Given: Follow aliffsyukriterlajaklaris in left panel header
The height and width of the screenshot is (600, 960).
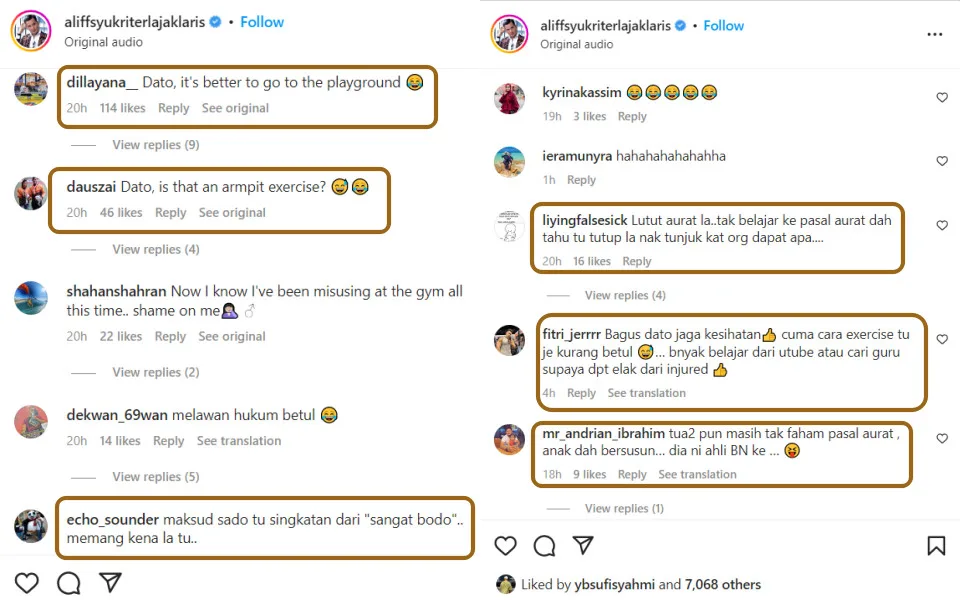Looking at the screenshot, I should pyautogui.click(x=262, y=22).
